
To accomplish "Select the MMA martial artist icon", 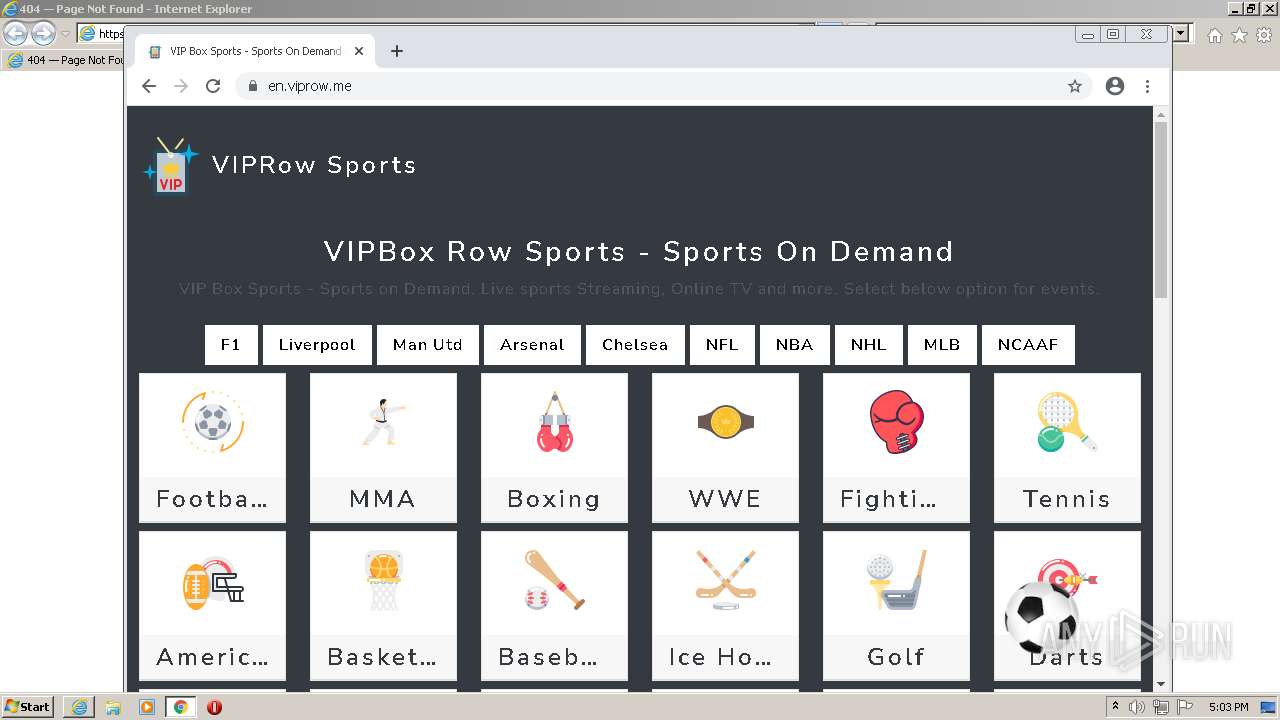I will click(383, 422).
